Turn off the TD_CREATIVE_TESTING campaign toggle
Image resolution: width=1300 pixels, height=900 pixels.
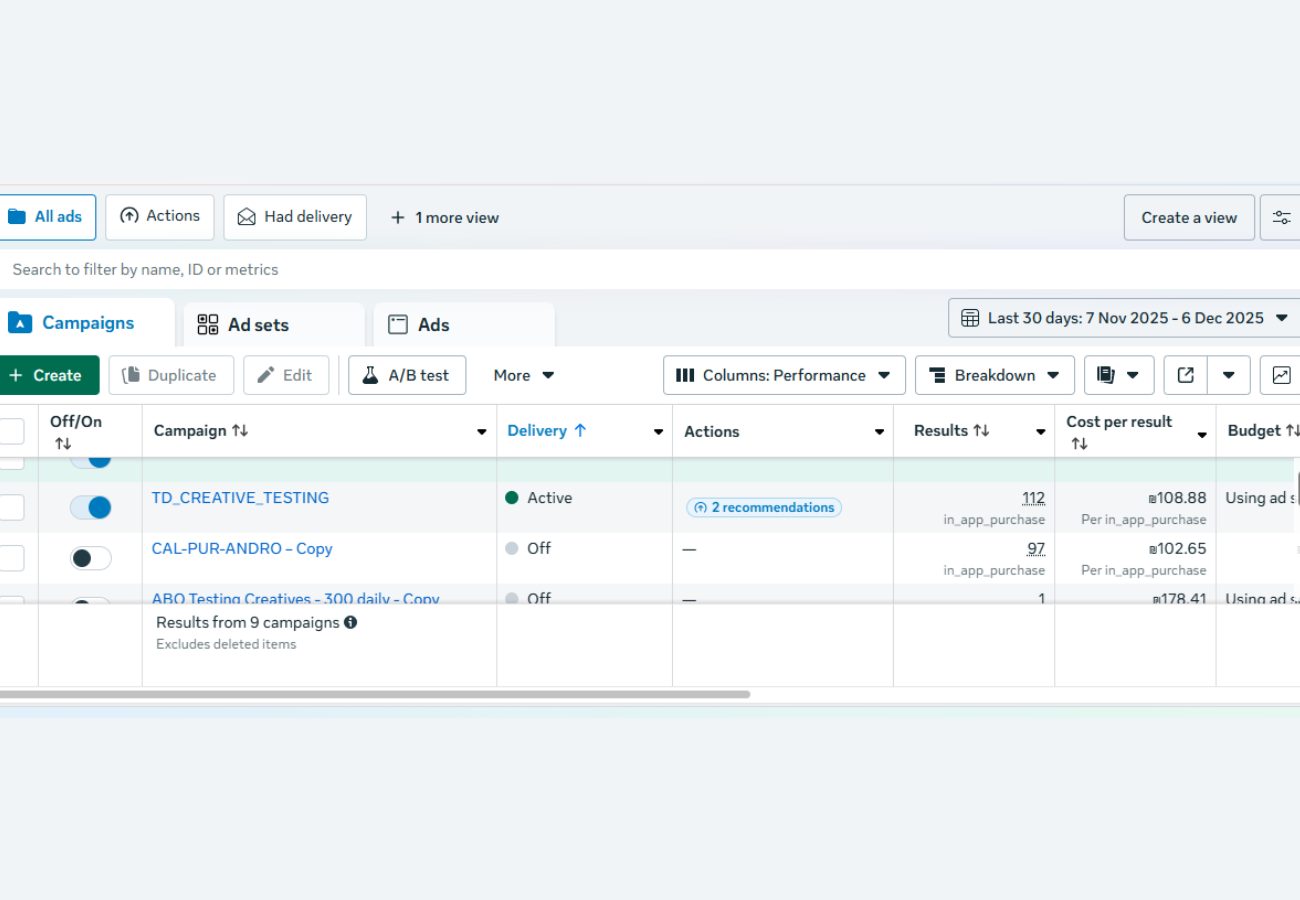click(x=91, y=507)
